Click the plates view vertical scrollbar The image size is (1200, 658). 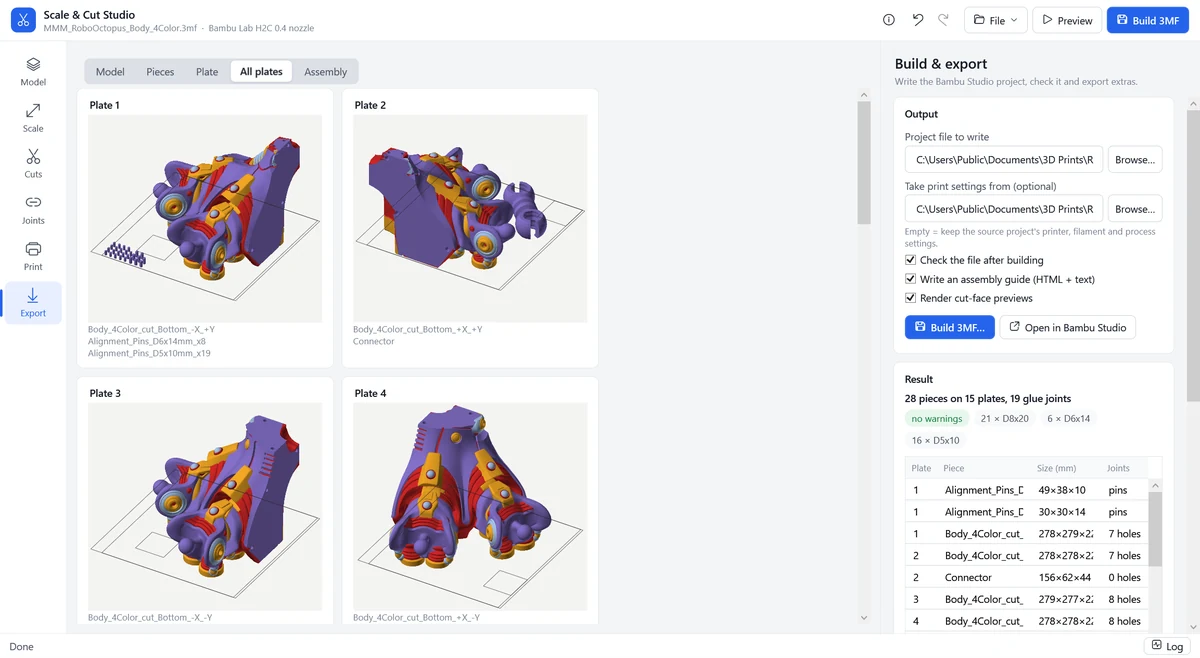coord(864,162)
